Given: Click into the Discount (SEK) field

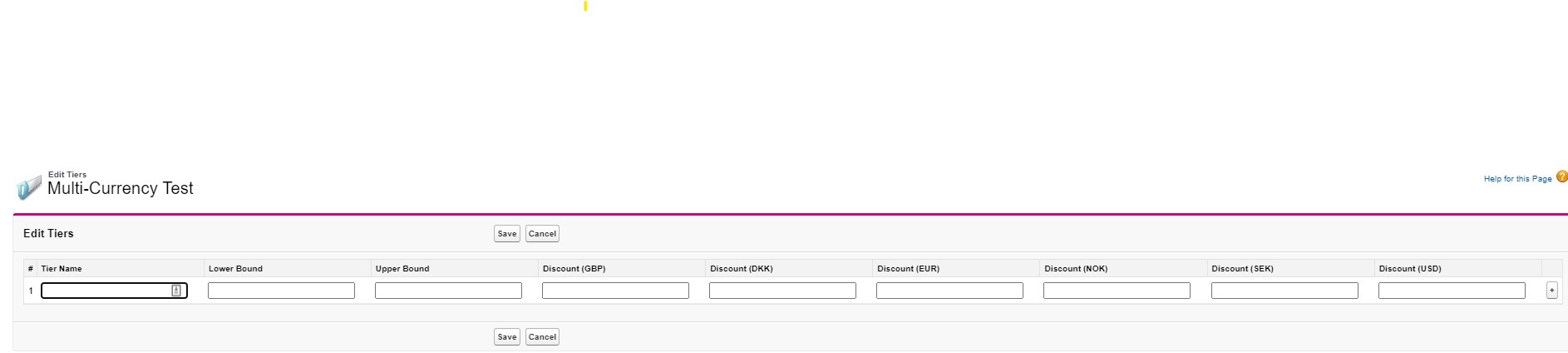Looking at the screenshot, I should (1284, 291).
